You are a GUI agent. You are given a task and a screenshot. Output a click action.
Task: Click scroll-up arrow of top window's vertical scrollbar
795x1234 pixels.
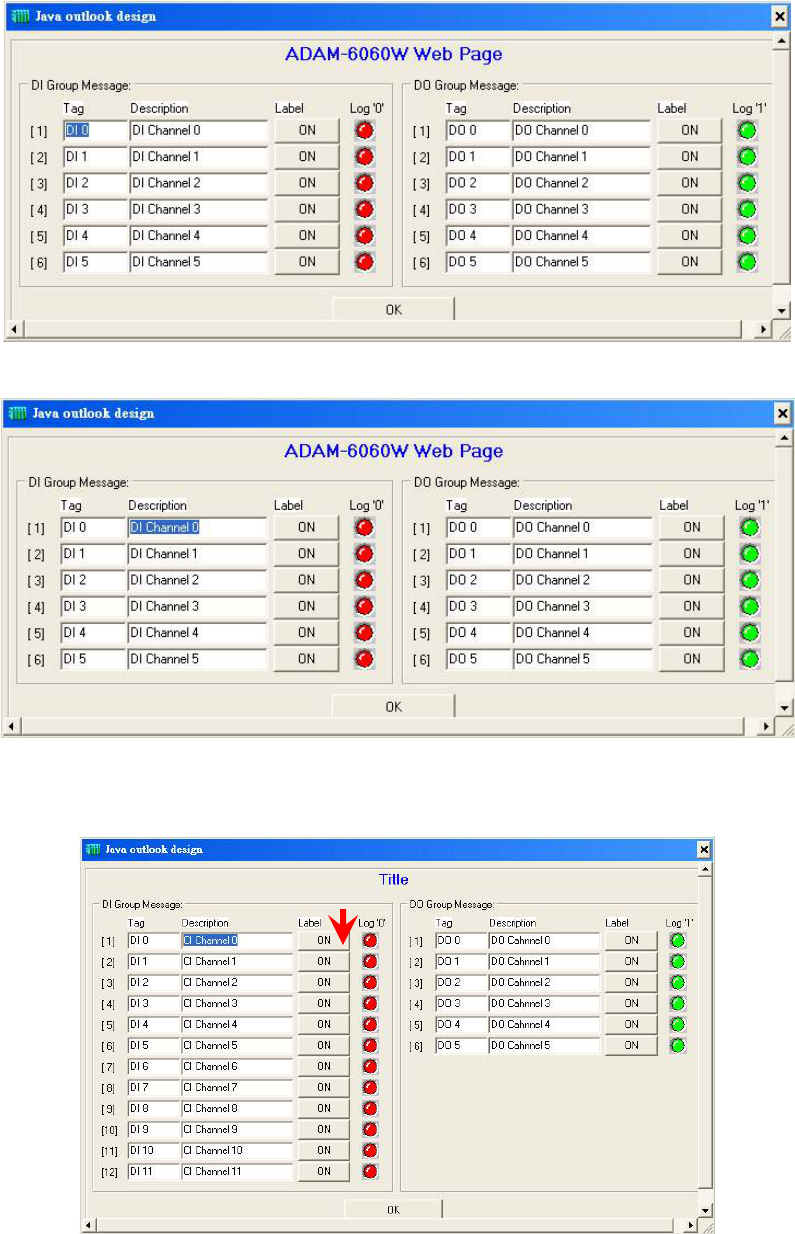(x=783, y=41)
